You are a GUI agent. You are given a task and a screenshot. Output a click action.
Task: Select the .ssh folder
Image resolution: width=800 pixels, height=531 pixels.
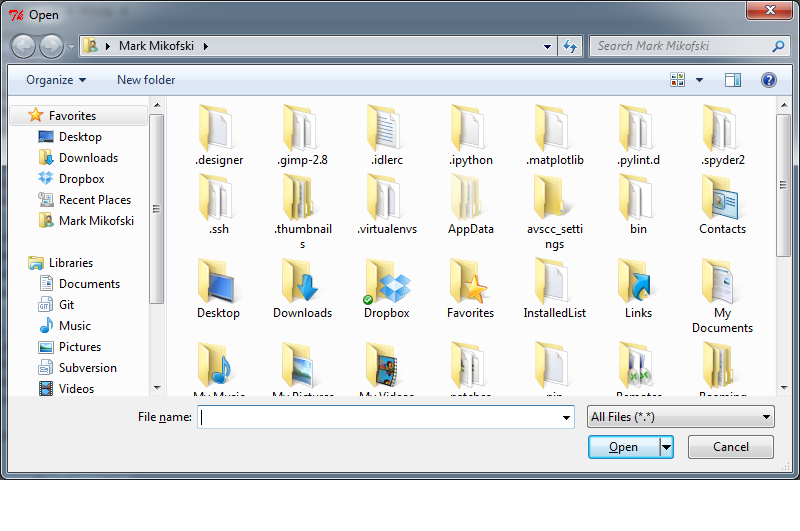tap(219, 205)
